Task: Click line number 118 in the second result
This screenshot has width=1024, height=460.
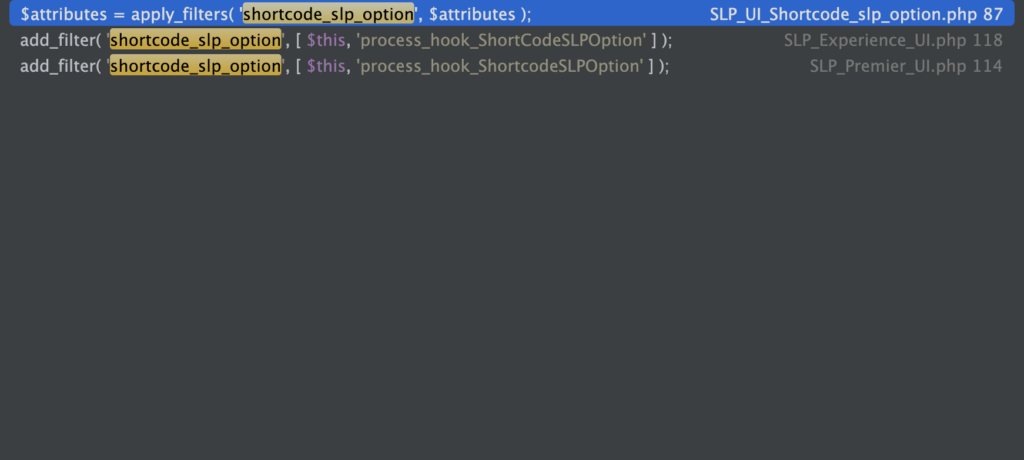Action: click(x=987, y=41)
